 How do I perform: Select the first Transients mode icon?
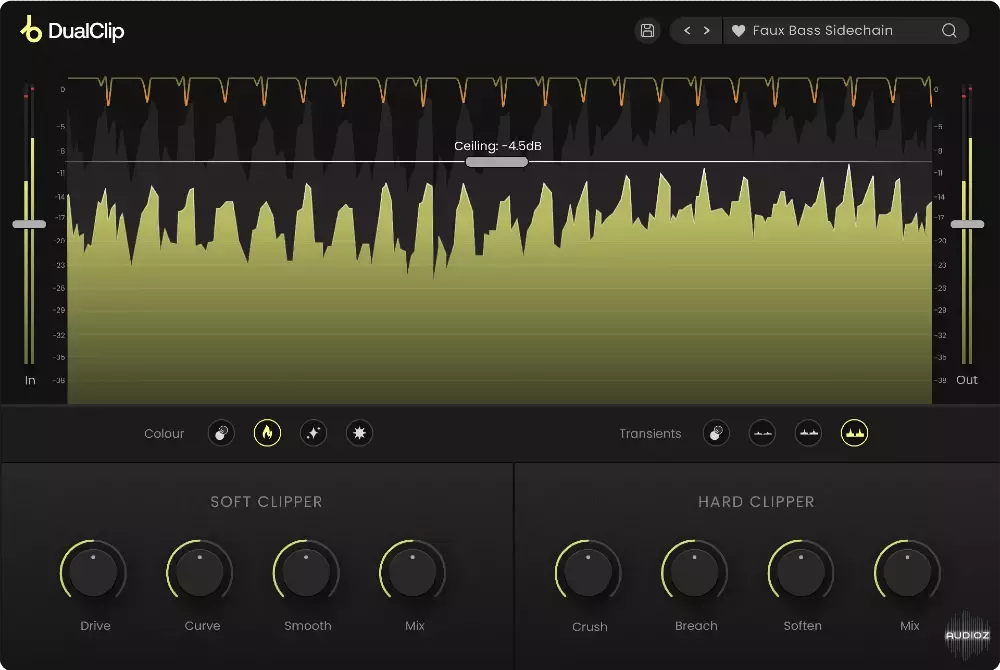pyautogui.click(x=716, y=433)
